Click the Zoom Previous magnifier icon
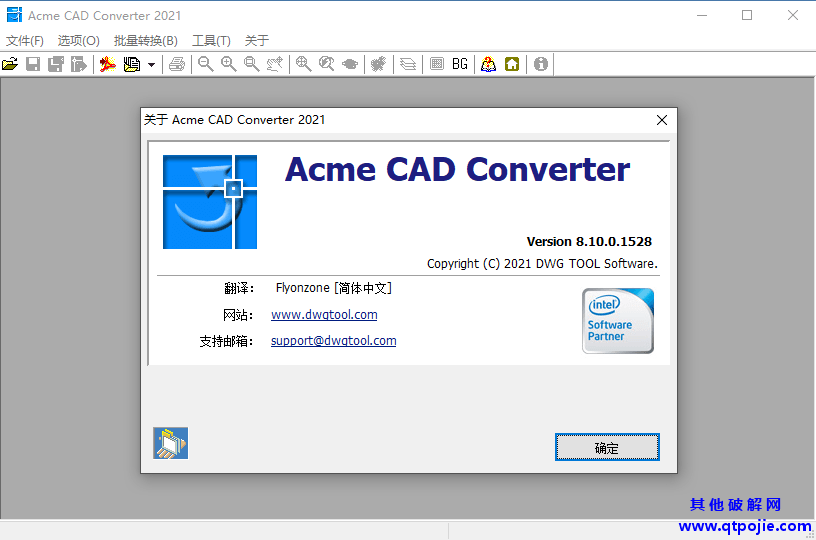This screenshot has height=540, width=816. pos(326,64)
